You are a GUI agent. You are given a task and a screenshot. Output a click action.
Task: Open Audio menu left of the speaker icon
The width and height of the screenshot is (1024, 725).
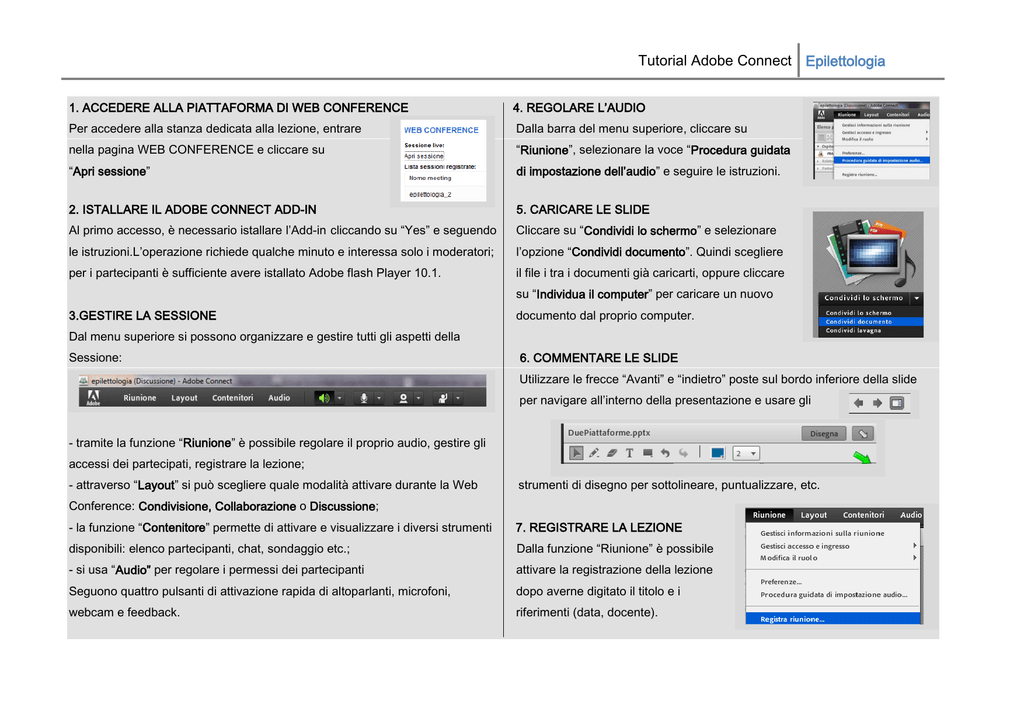(279, 398)
